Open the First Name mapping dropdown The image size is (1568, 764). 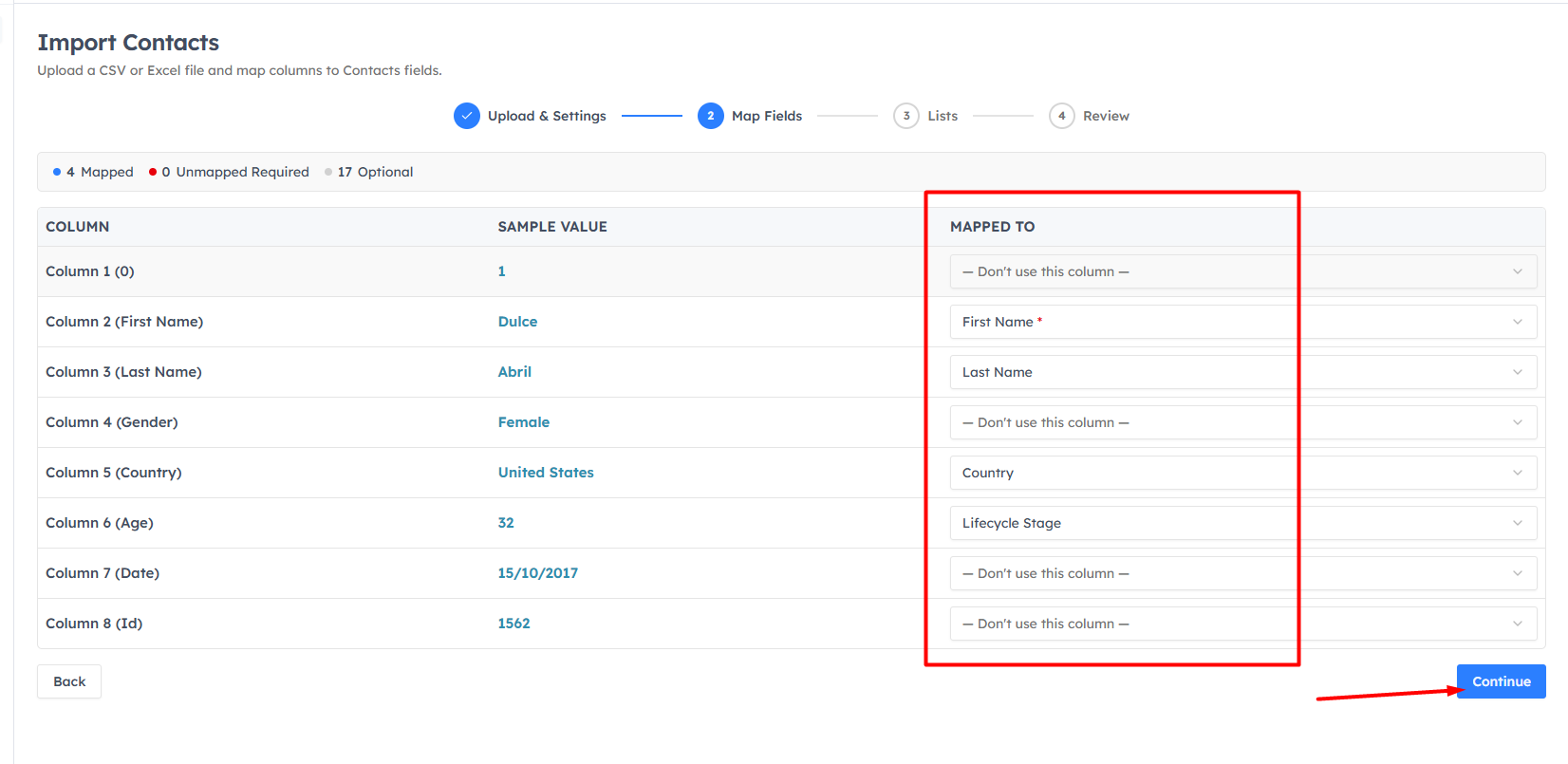[1243, 322]
